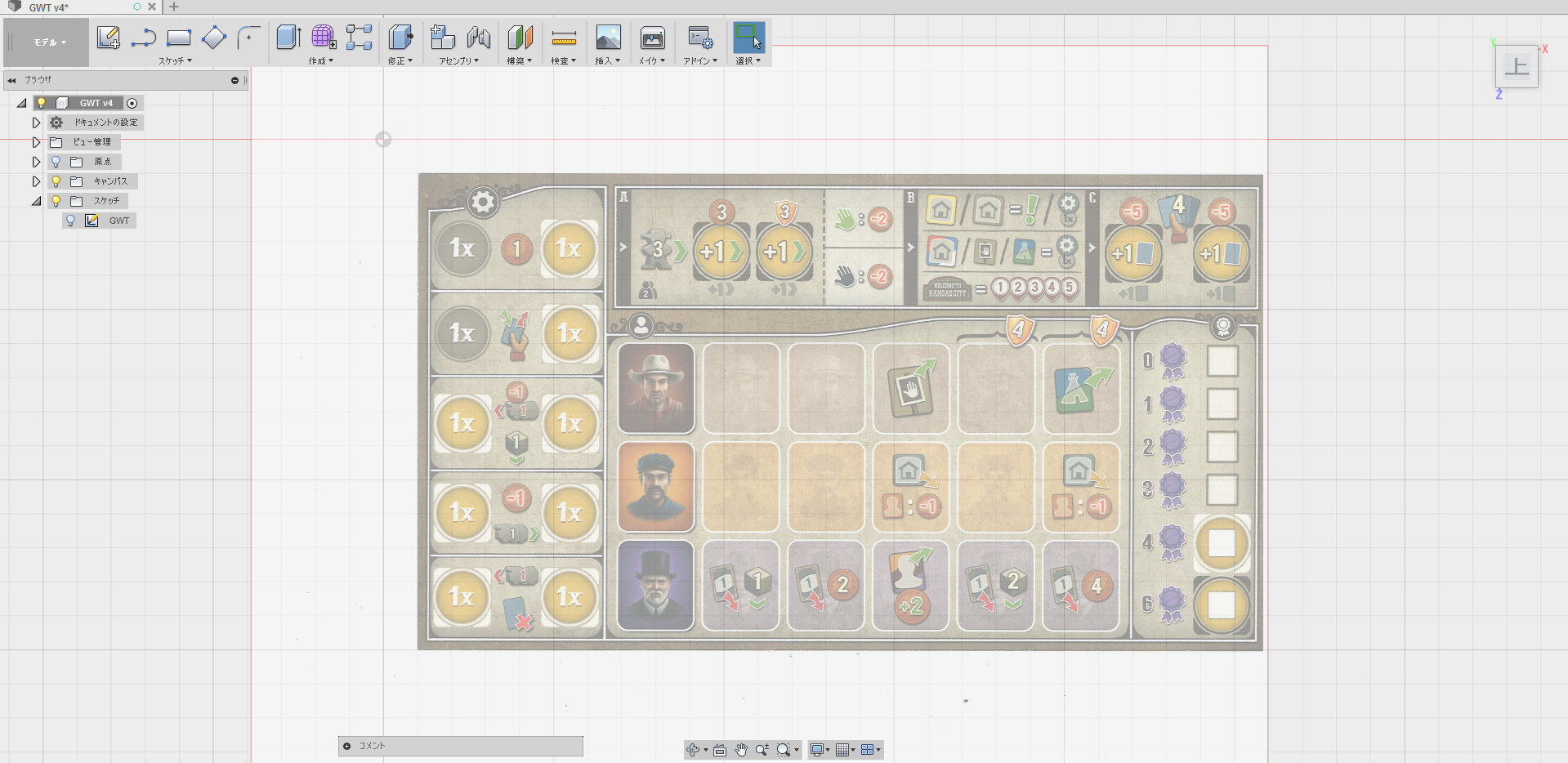The width and height of the screenshot is (1568, 763).
Task: Choose the Line sketch tool
Action: tap(144, 38)
